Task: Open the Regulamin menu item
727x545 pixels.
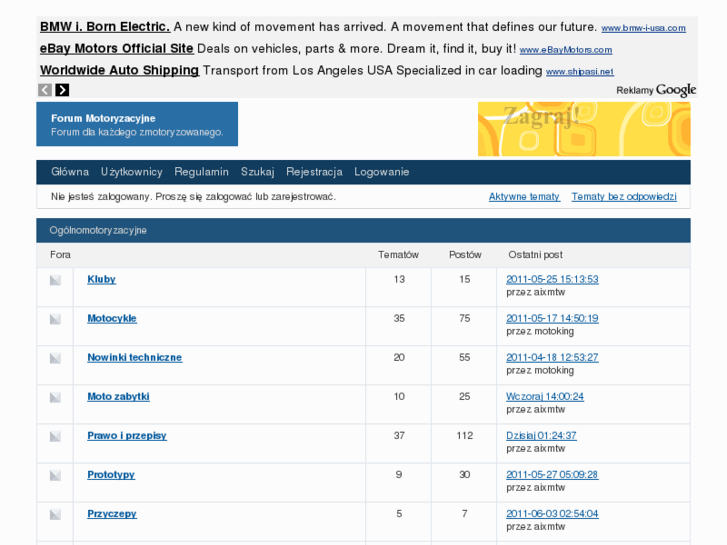Action: click(202, 172)
